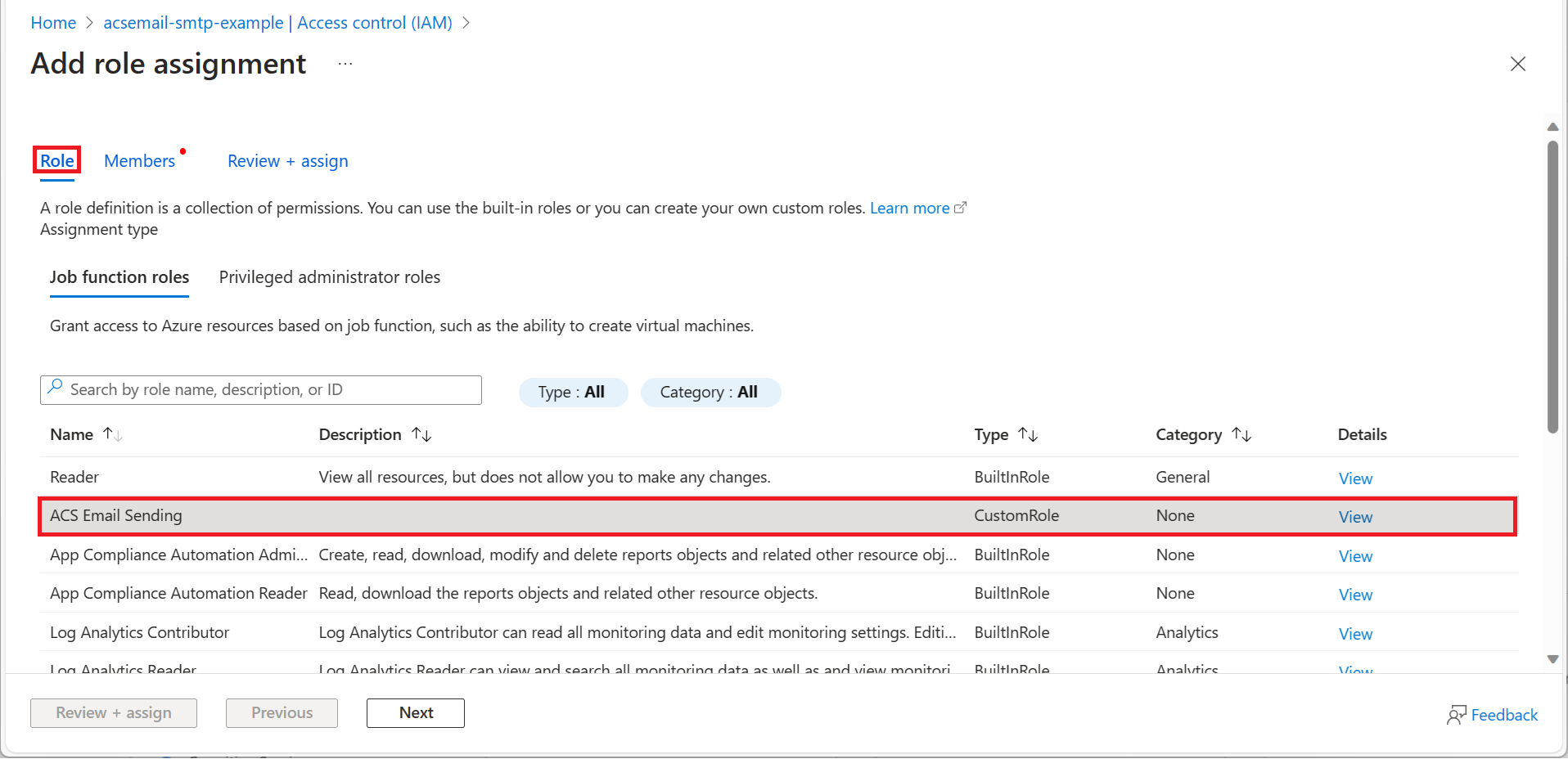
Task: Sort roles by Type column arrows
Action: tap(1028, 434)
